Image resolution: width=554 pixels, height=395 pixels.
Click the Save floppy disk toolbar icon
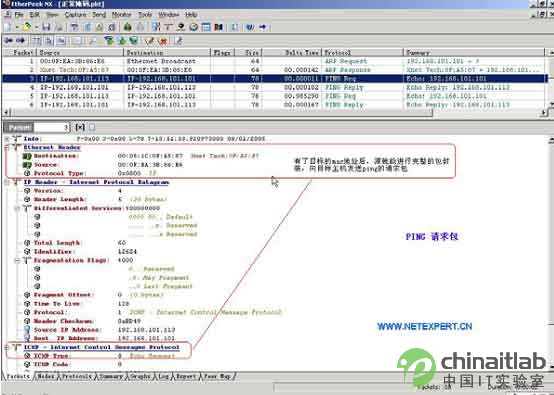click(46, 27)
